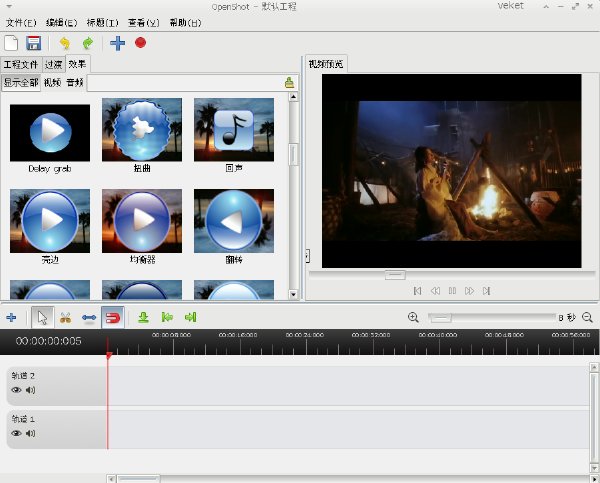
Task: Rewind the video preview
Action: 435,291
